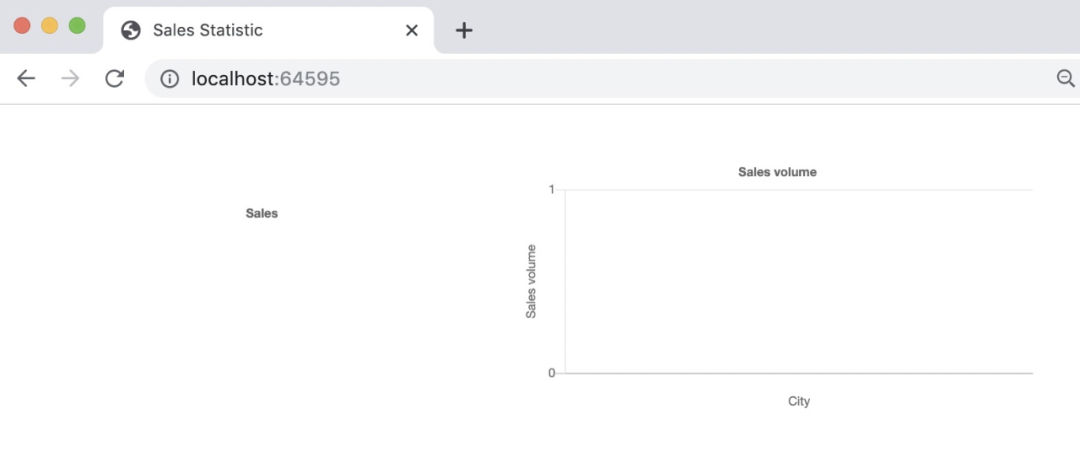Click the "Sales" chart title
Screen dimensions: 1080x468
pyautogui.click(x=262, y=214)
